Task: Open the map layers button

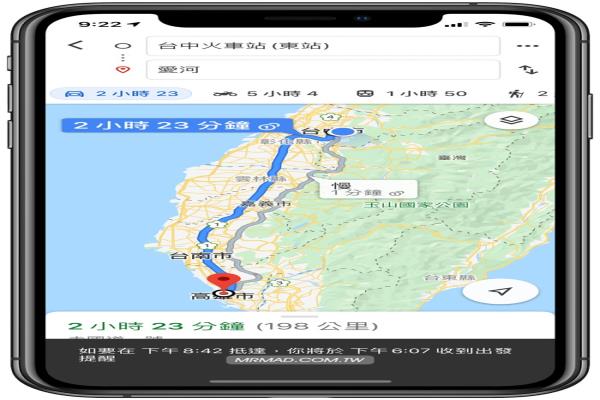Action: tap(511, 121)
